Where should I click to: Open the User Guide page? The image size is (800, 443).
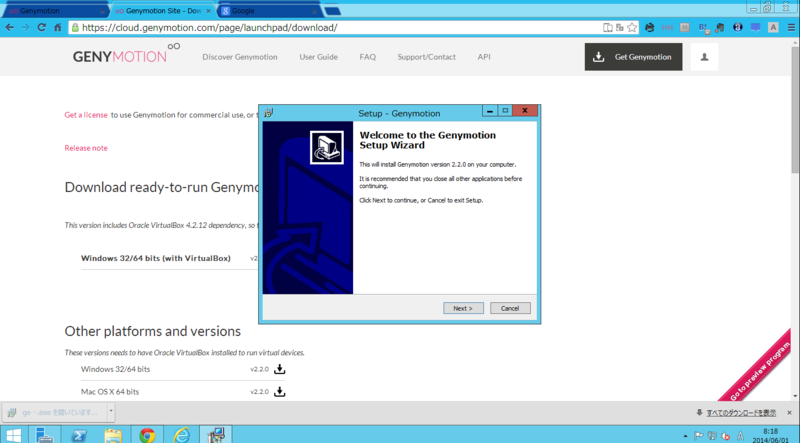tap(318, 57)
